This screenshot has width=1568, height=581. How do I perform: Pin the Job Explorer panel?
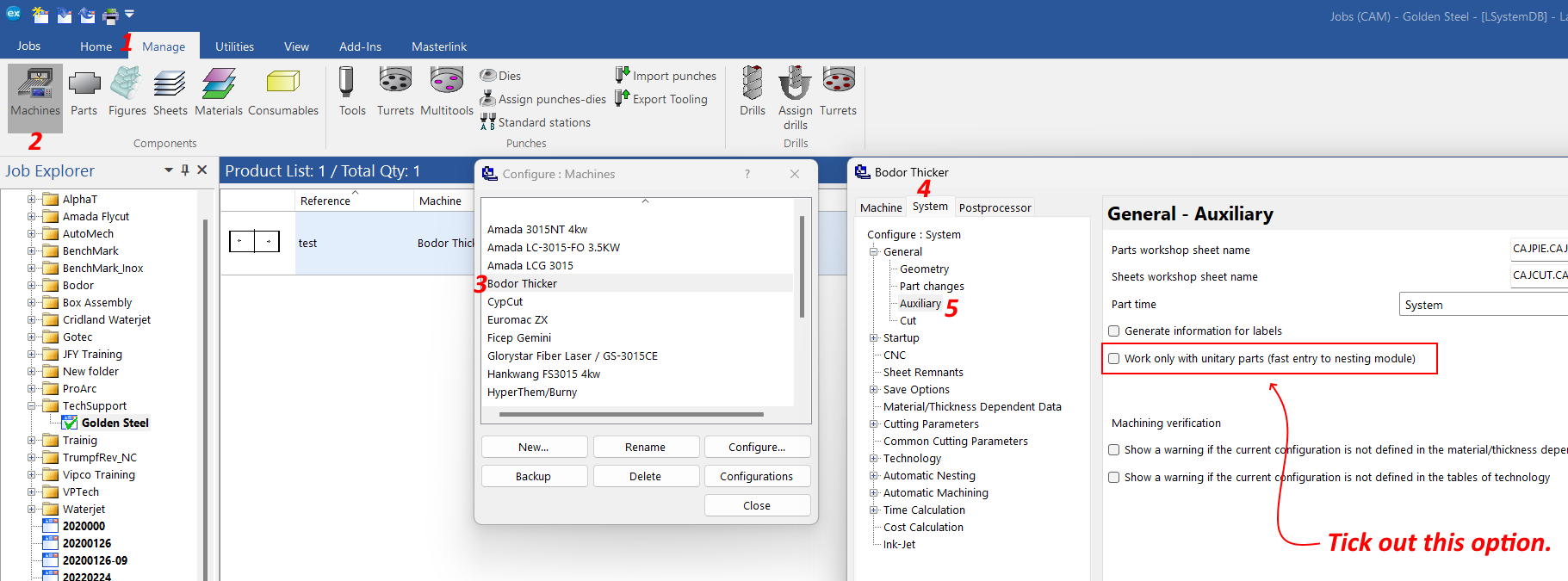click(185, 170)
